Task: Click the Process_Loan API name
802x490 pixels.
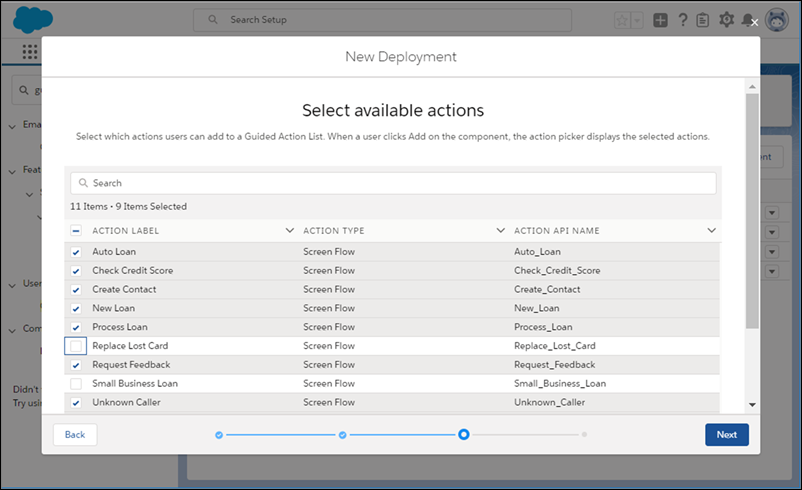Action: point(543,327)
